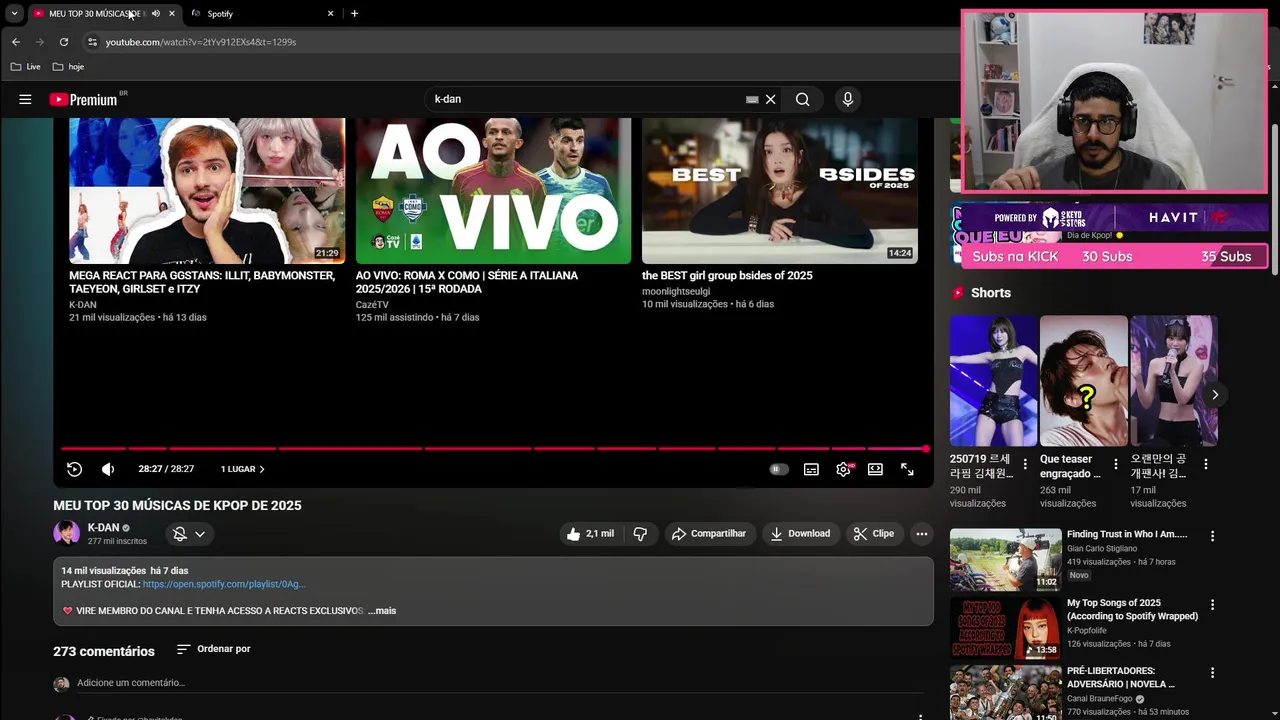Open options for 오랜만의 공개팬사 short
Viewport: 1280px width, 720px height.
pyautogui.click(x=1205, y=464)
